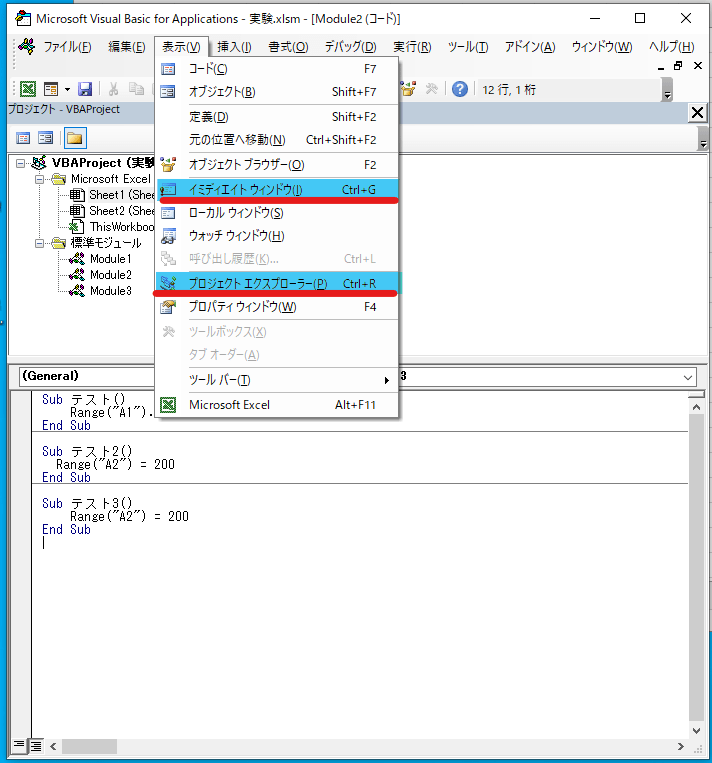Open the ヘルプ(H) menu
The height and width of the screenshot is (763, 712).
pos(671,47)
